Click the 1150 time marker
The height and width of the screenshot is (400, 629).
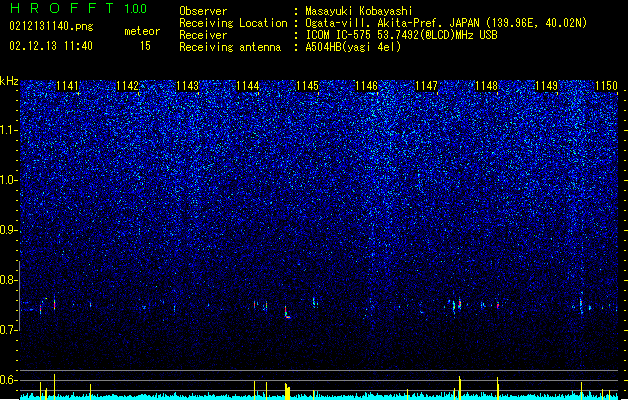606,86
